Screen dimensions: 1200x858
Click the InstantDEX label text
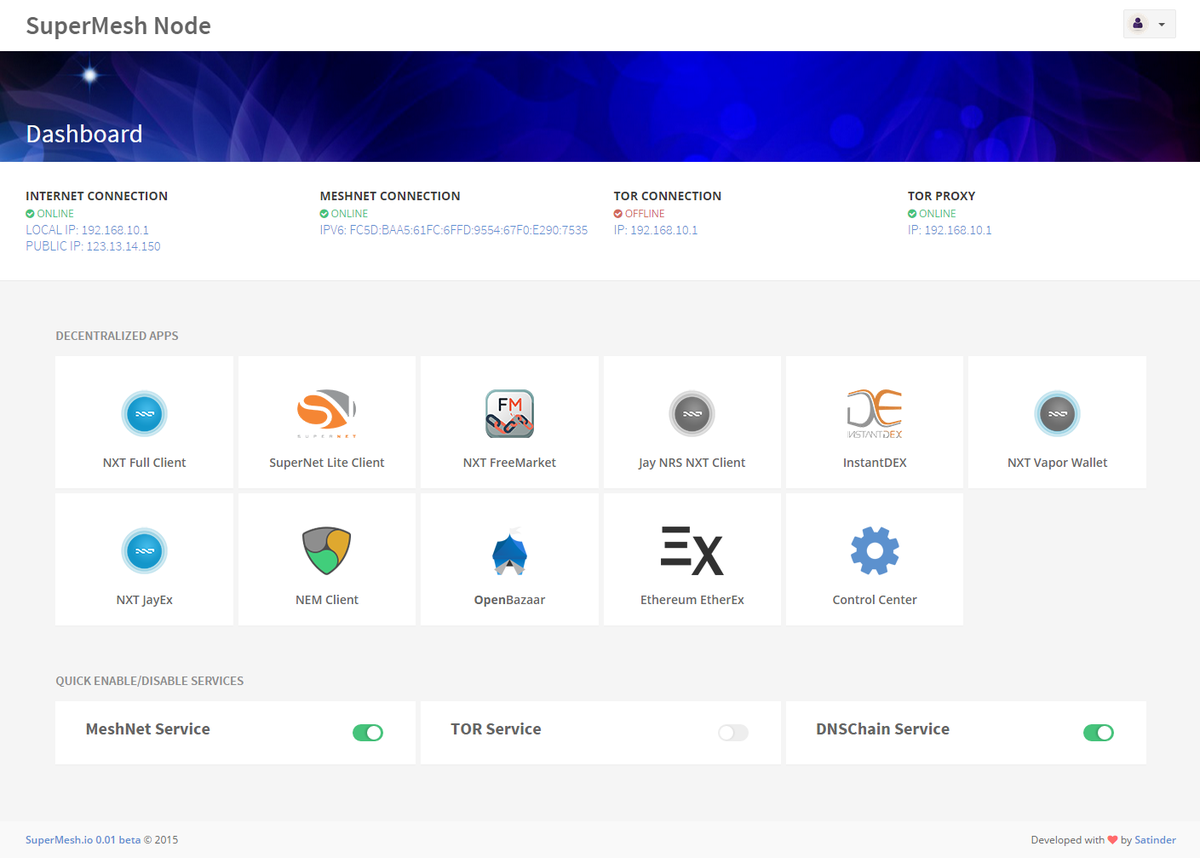tap(874, 462)
